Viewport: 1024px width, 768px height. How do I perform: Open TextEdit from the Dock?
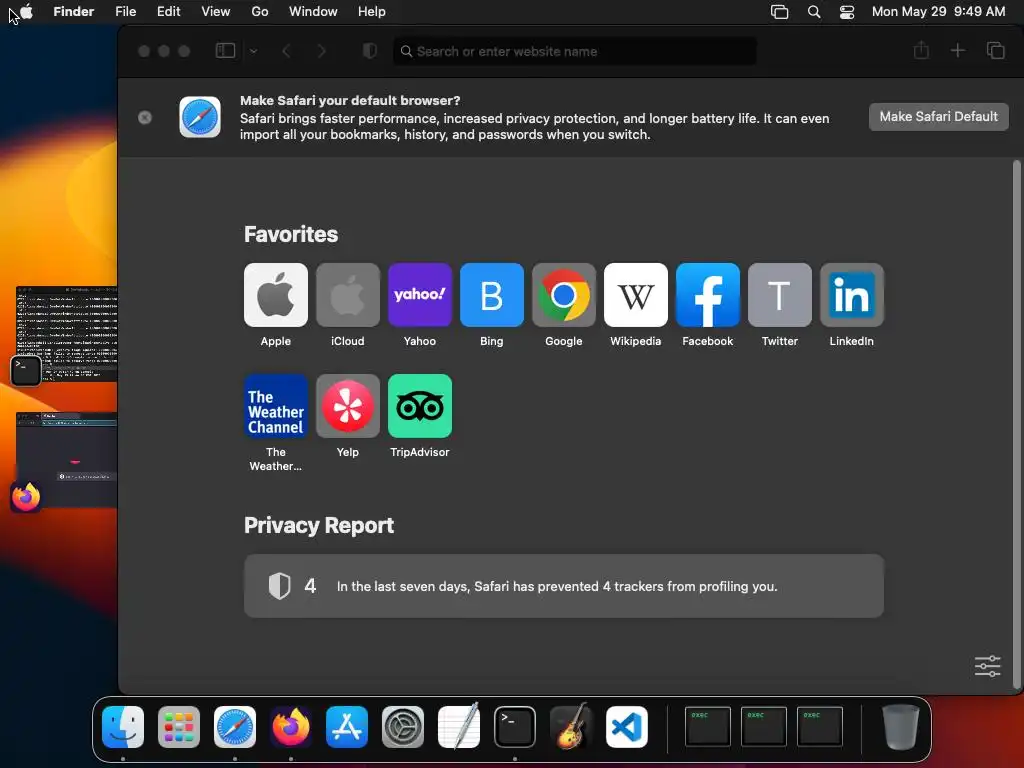[x=458, y=727]
